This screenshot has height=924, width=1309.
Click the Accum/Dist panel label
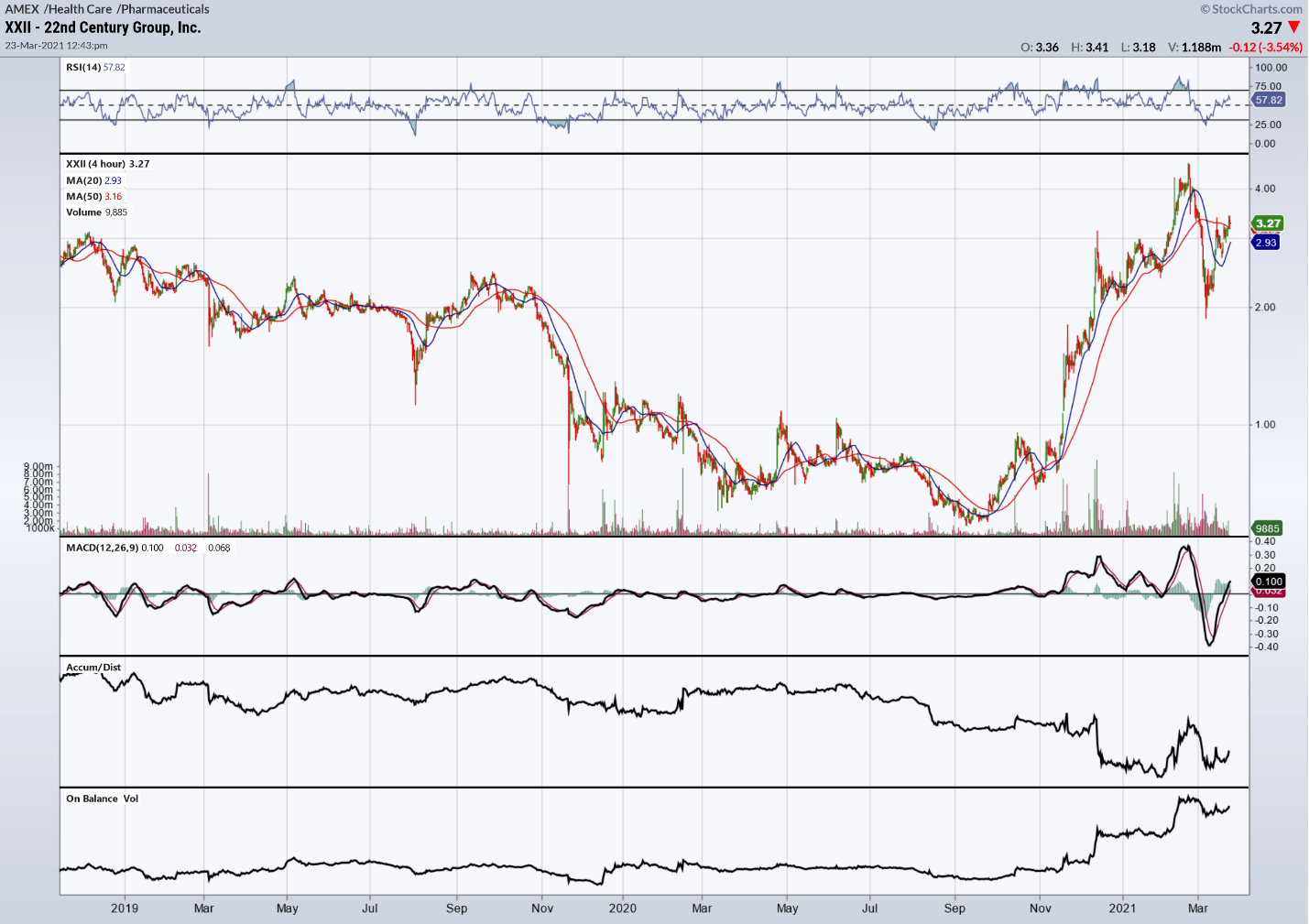(93, 668)
